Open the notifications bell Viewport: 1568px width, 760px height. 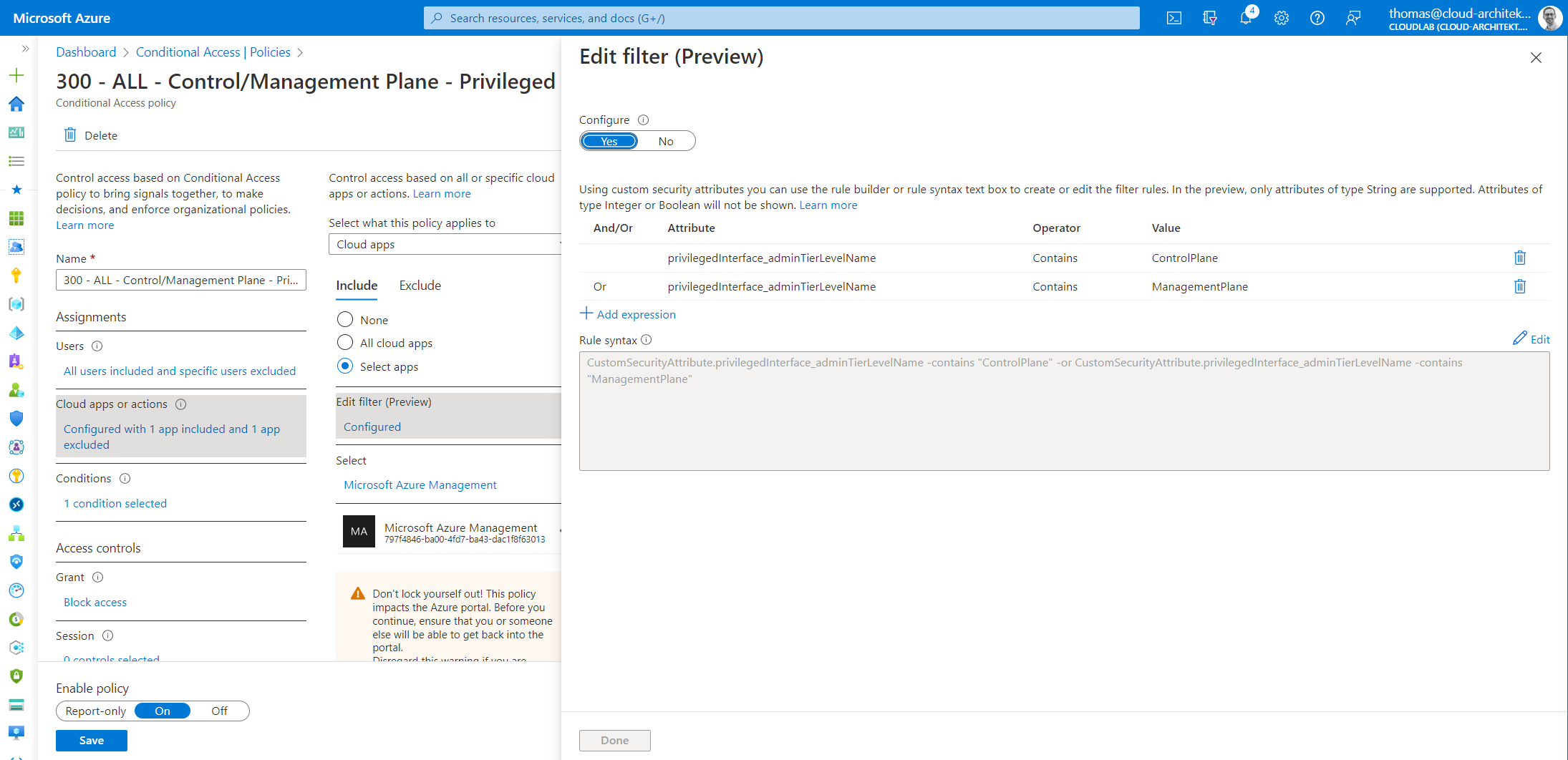tap(1246, 18)
